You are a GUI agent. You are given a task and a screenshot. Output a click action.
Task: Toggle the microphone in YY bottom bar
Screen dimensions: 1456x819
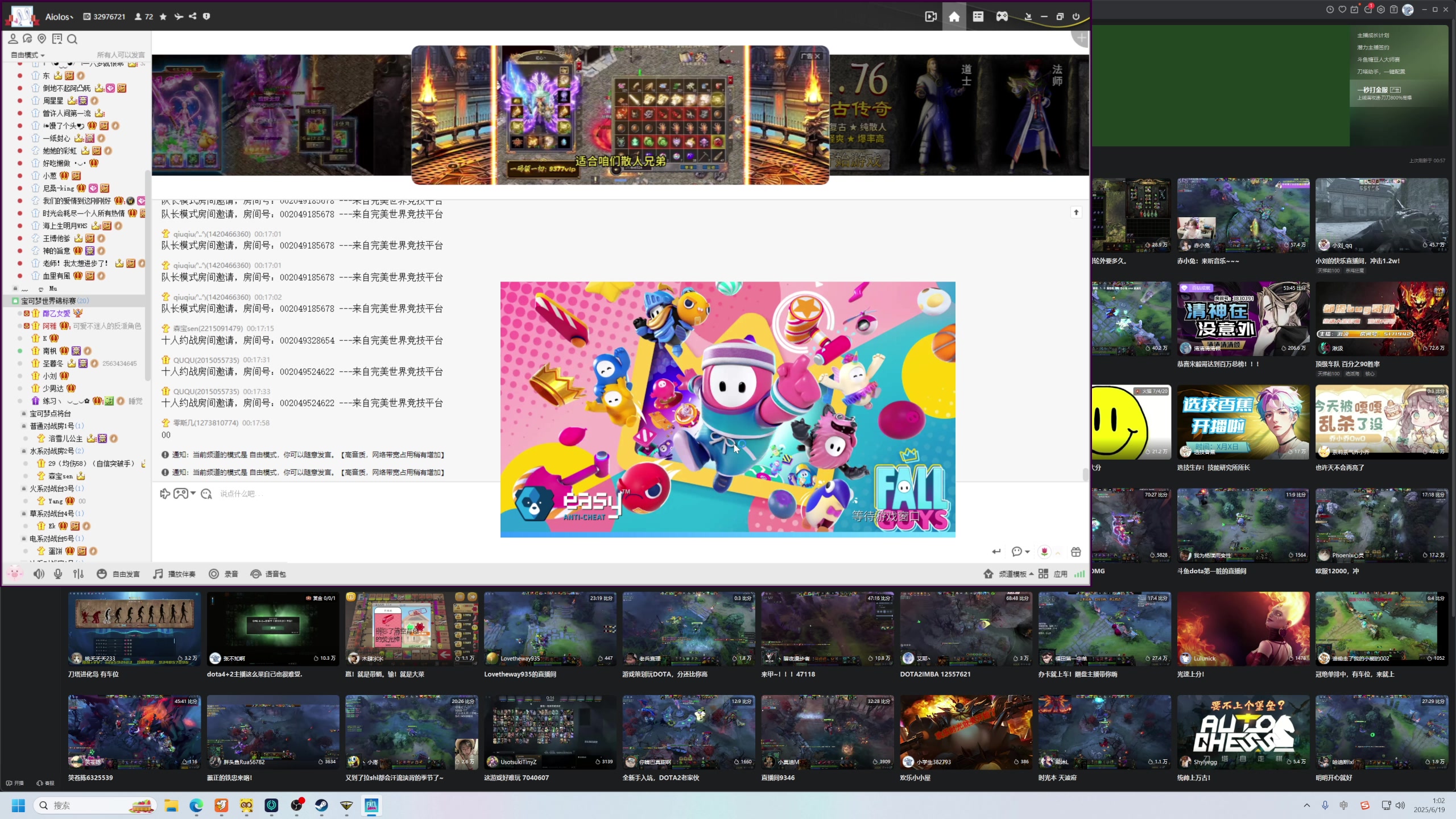(58, 574)
